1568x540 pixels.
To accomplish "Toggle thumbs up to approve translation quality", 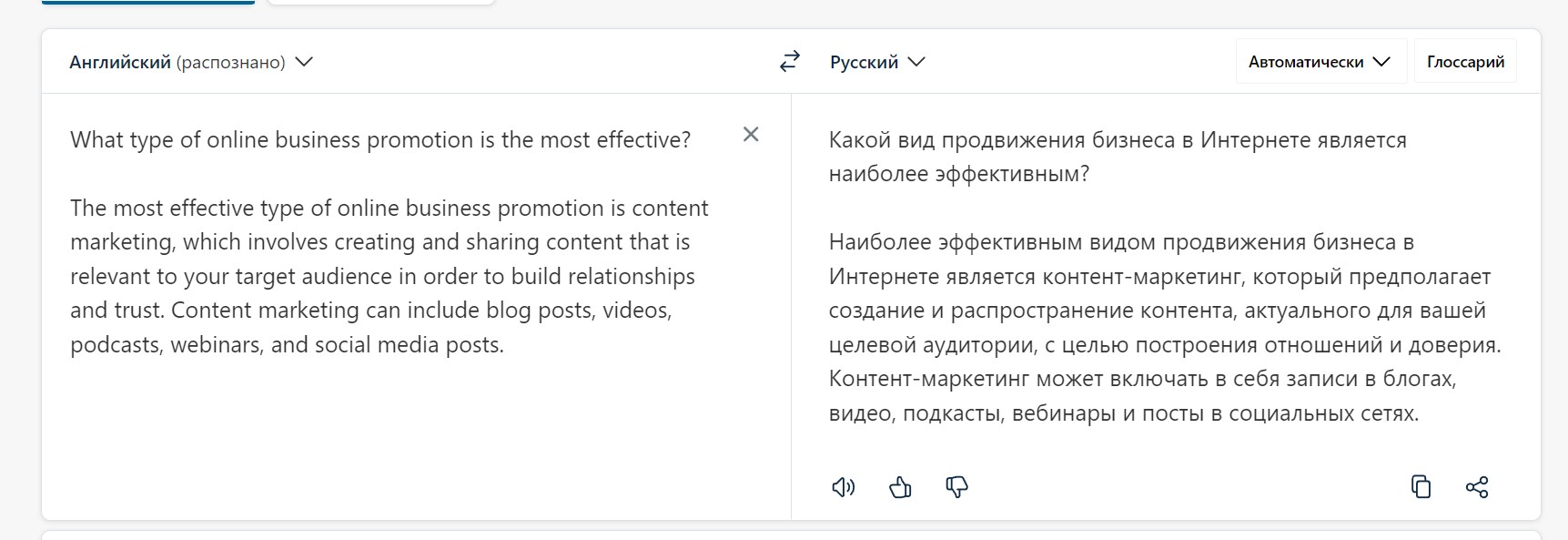I will pos(900,487).
